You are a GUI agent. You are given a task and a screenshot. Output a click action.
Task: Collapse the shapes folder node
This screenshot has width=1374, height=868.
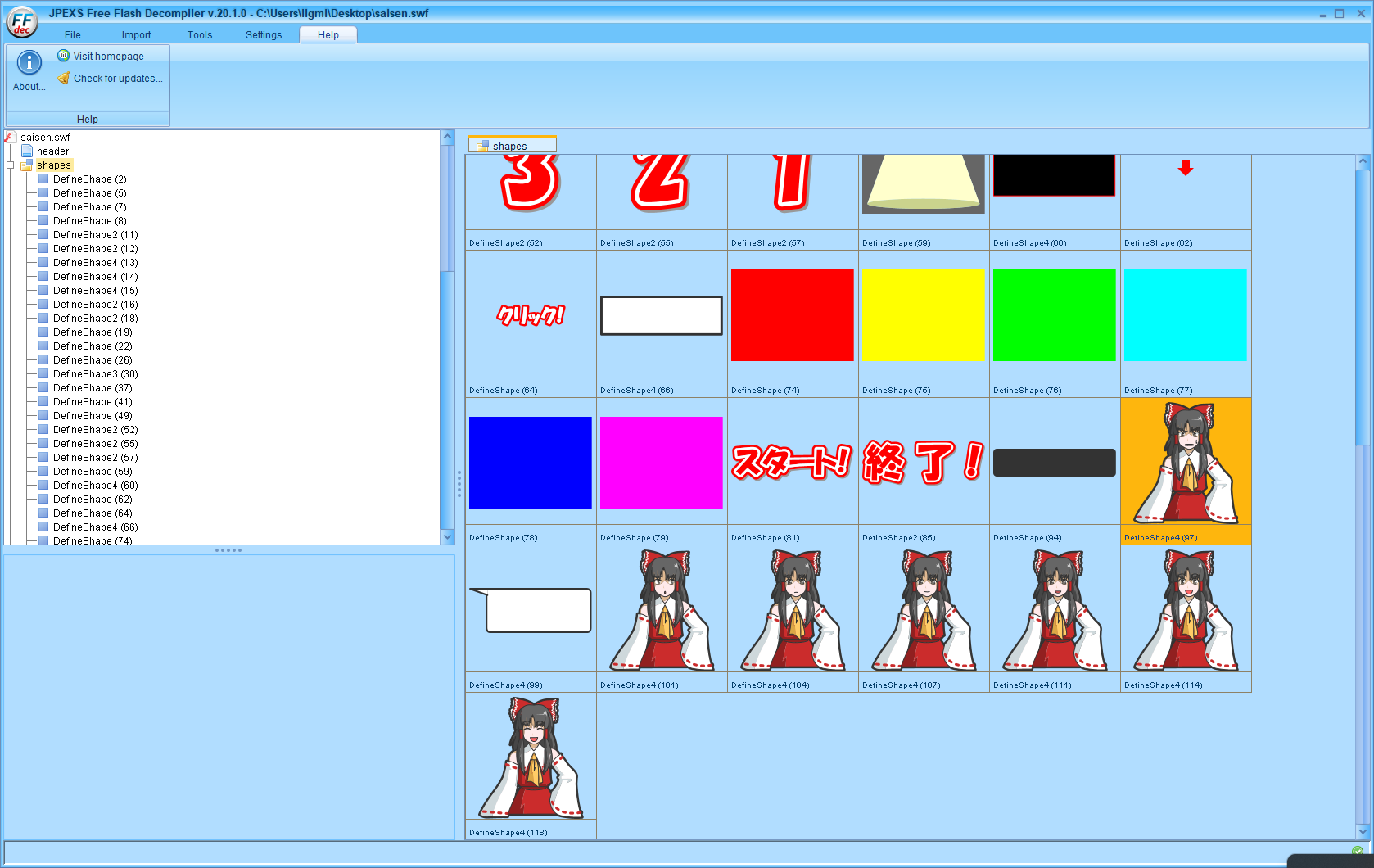[11, 165]
